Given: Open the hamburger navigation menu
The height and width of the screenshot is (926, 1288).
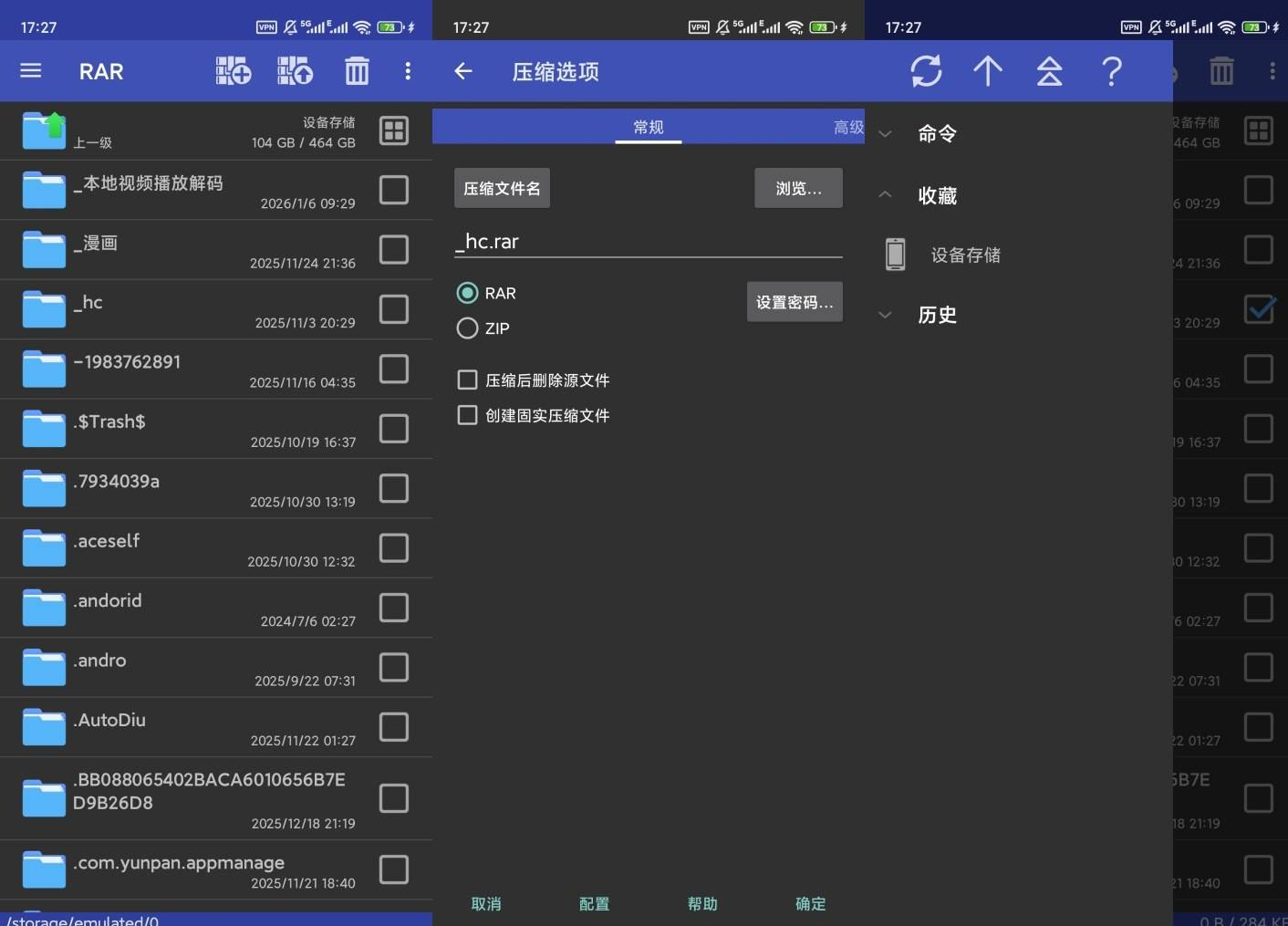Looking at the screenshot, I should (x=31, y=71).
